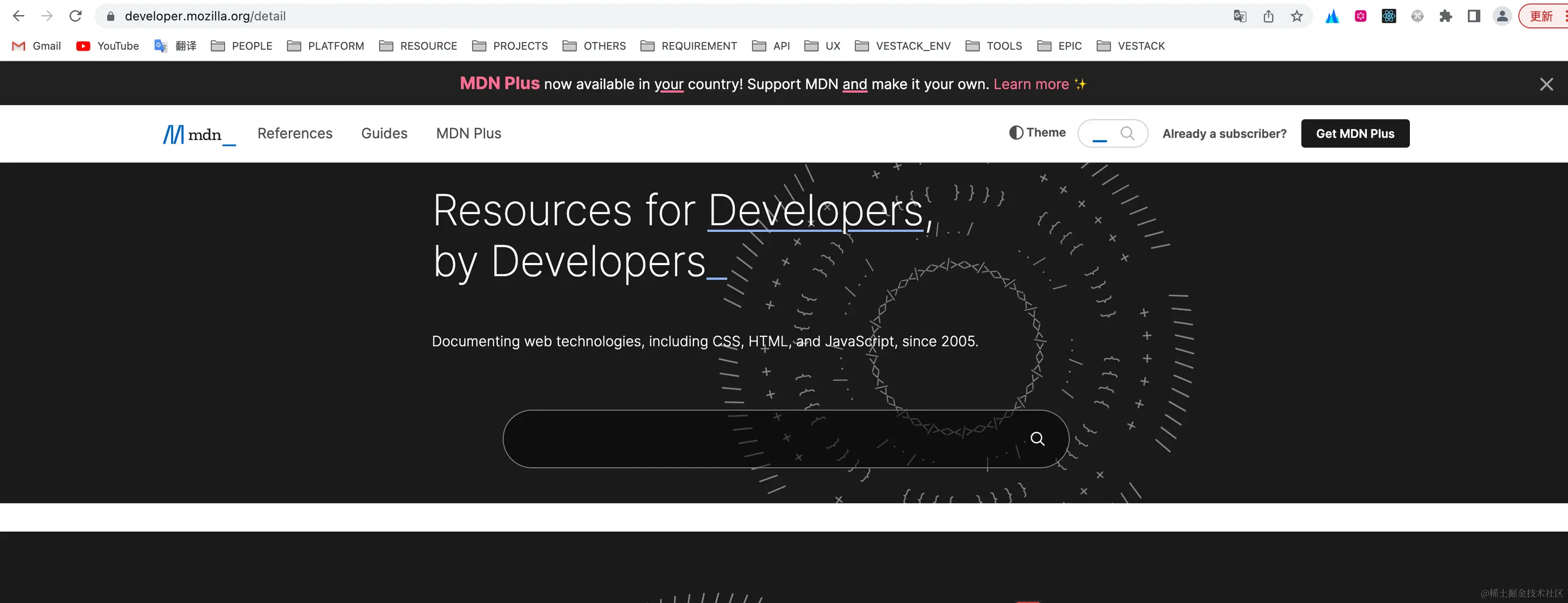Click the share page icon
This screenshot has width=1568, height=603.
[1268, 17]
